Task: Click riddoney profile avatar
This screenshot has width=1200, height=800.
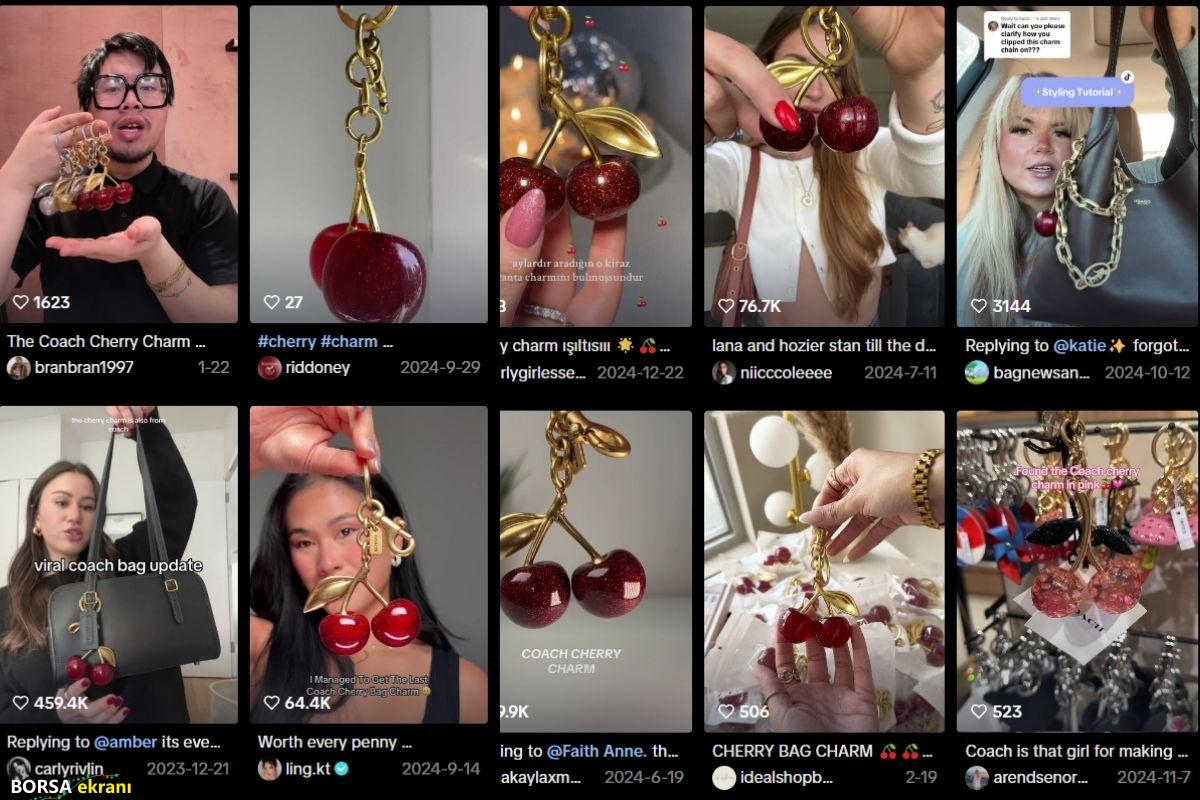Action: tap(269, 368)
